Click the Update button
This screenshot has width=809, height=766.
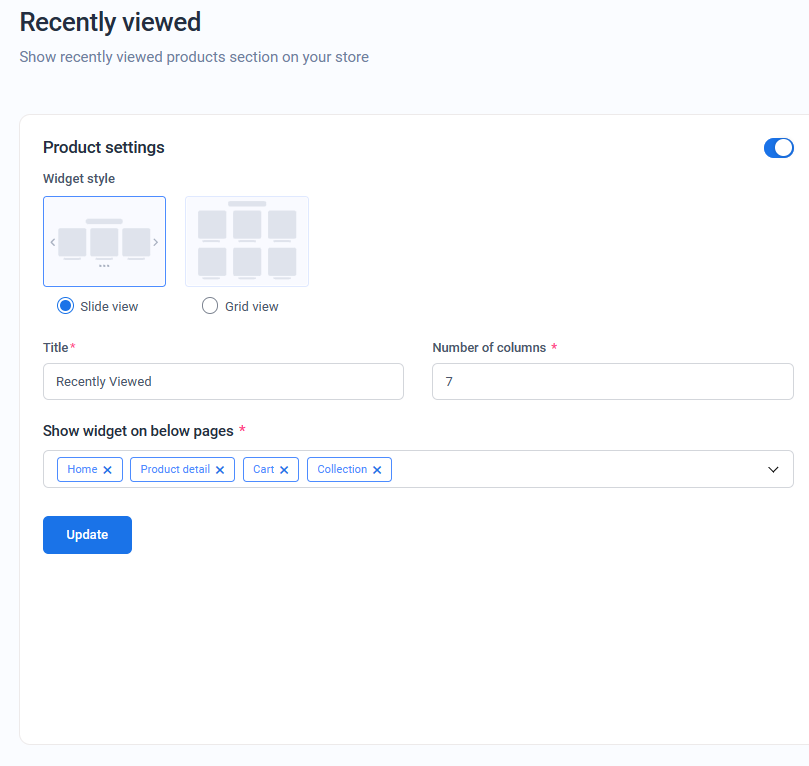click(87, 535)
